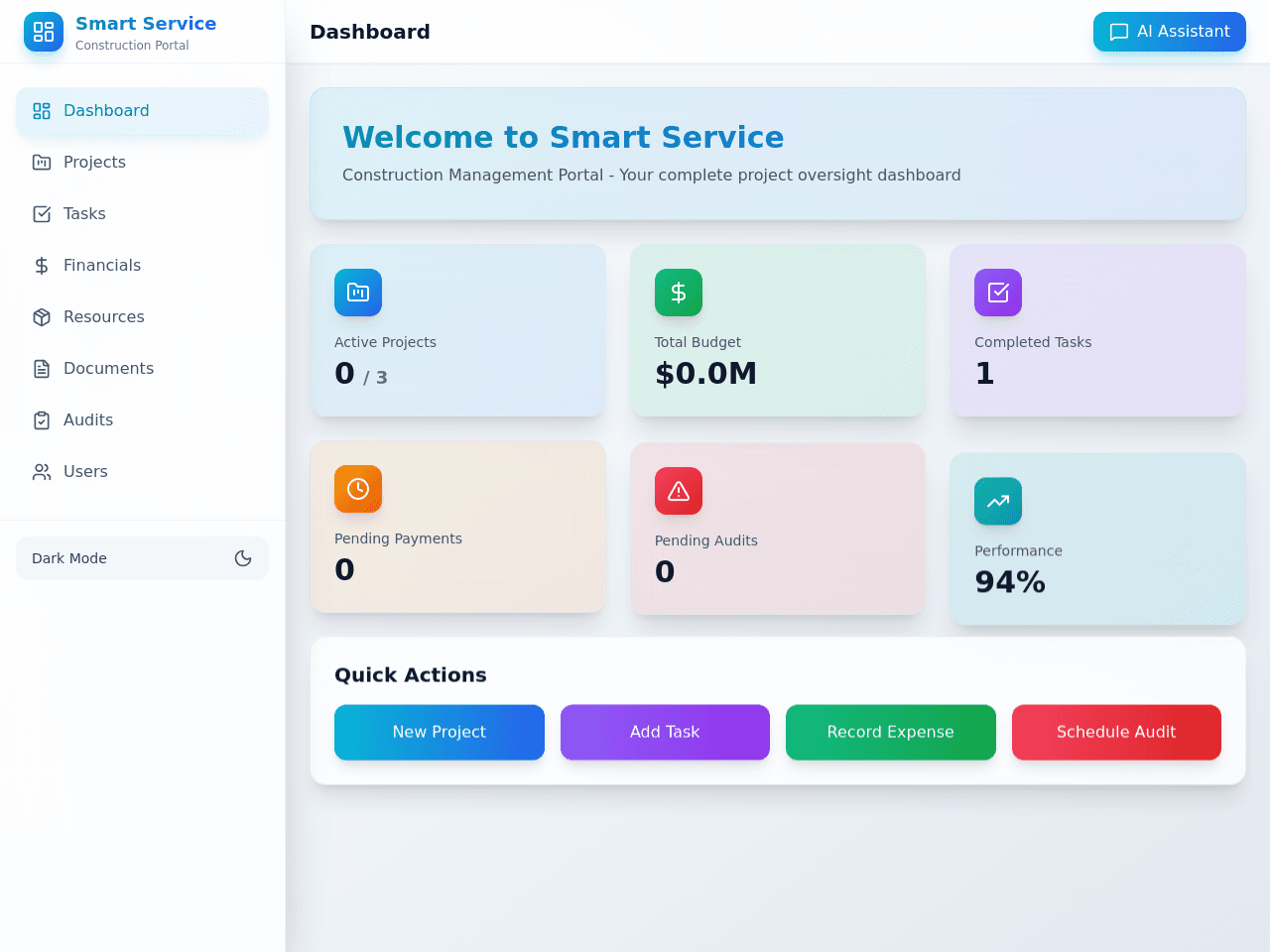
Task: Open the AI Assistant
Action: click(1170, 32)
